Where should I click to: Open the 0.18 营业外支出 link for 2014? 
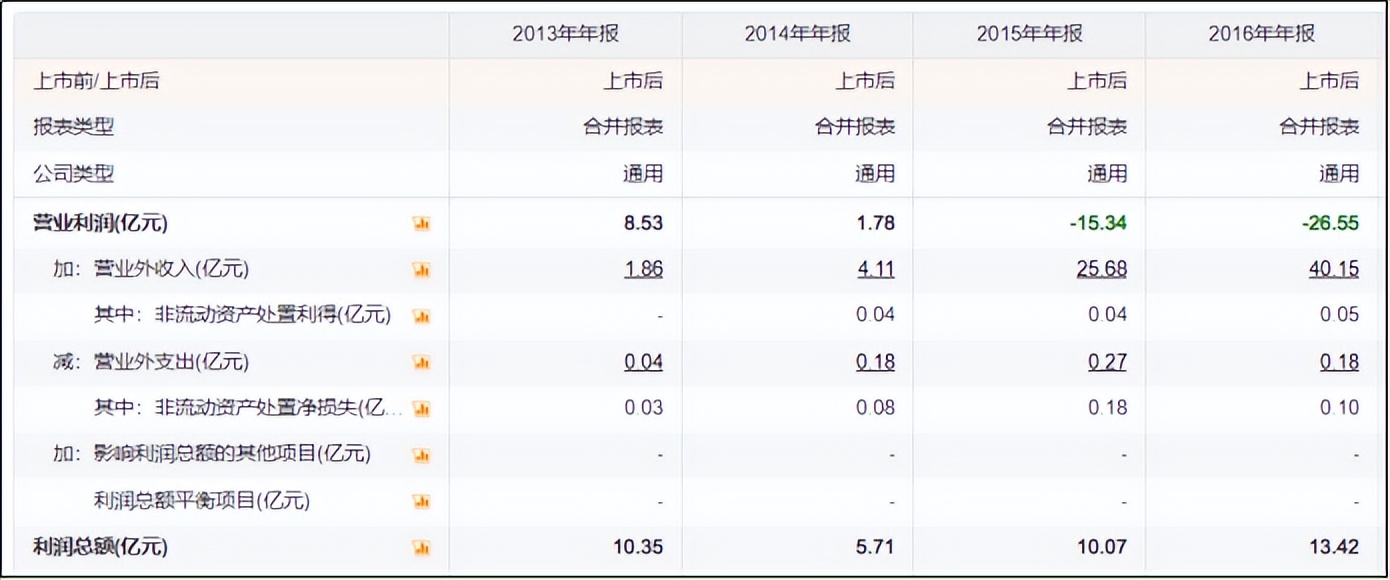tap(875, 362)
